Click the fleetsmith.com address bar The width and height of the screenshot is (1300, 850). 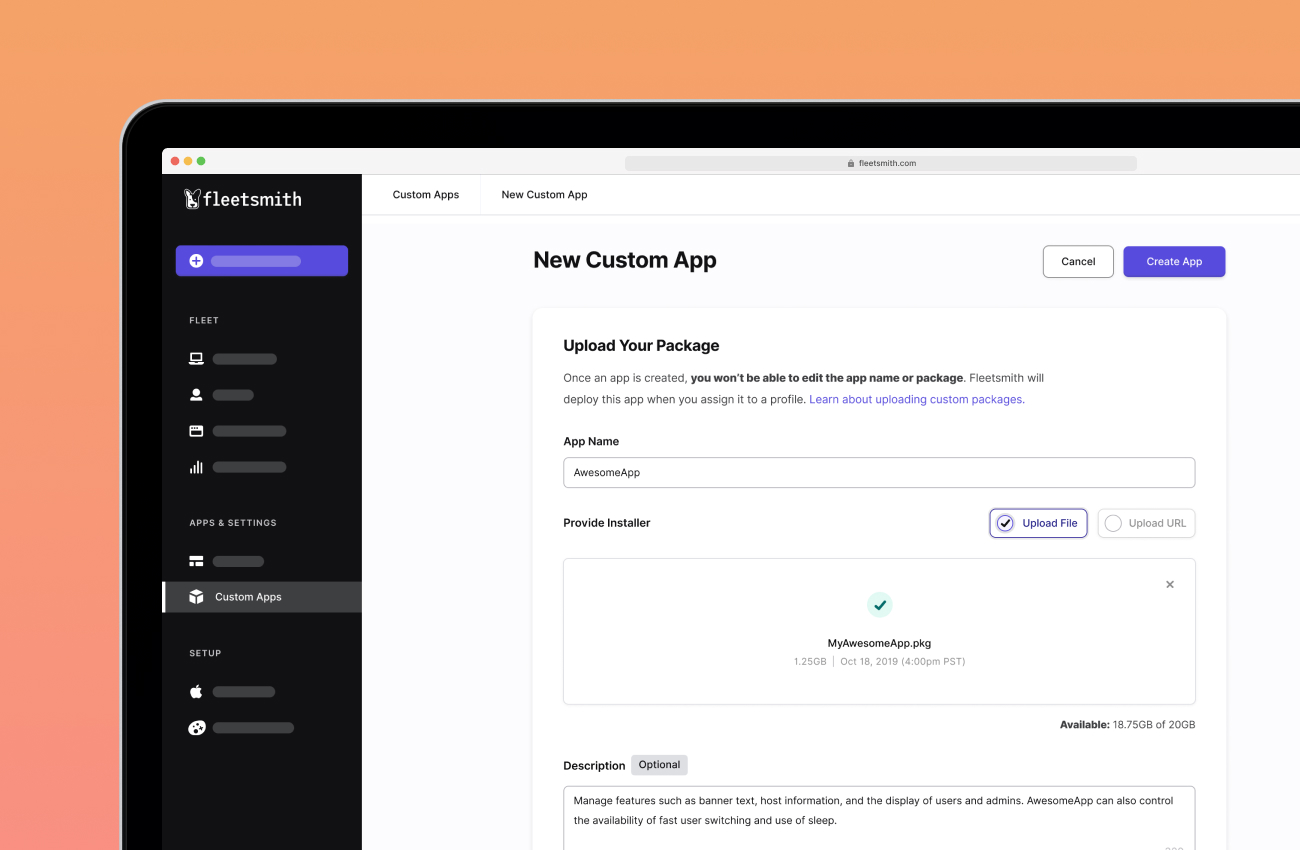click(881, 163)
